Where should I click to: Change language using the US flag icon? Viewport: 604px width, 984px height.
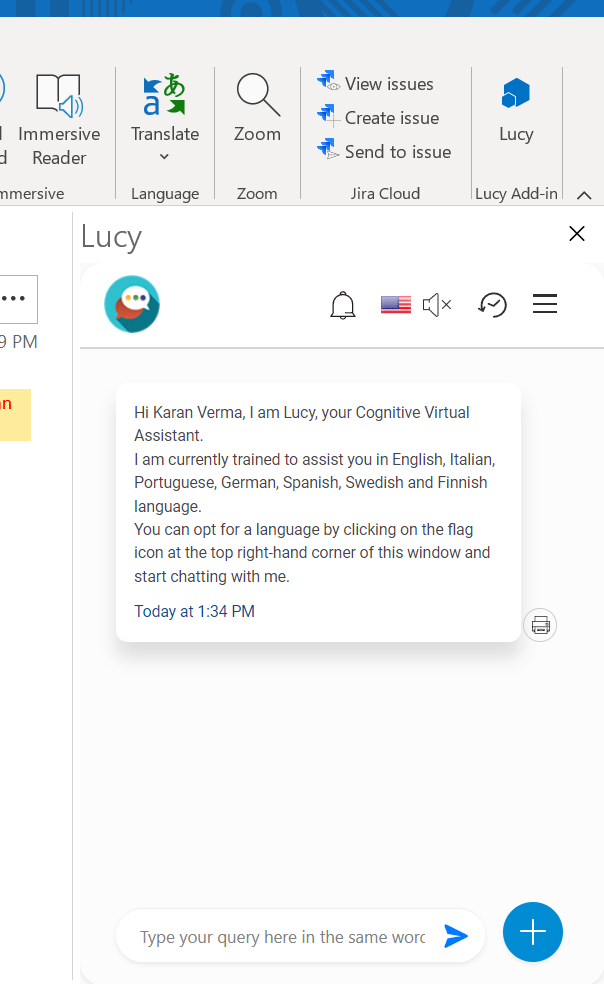[x=396, y=304]
